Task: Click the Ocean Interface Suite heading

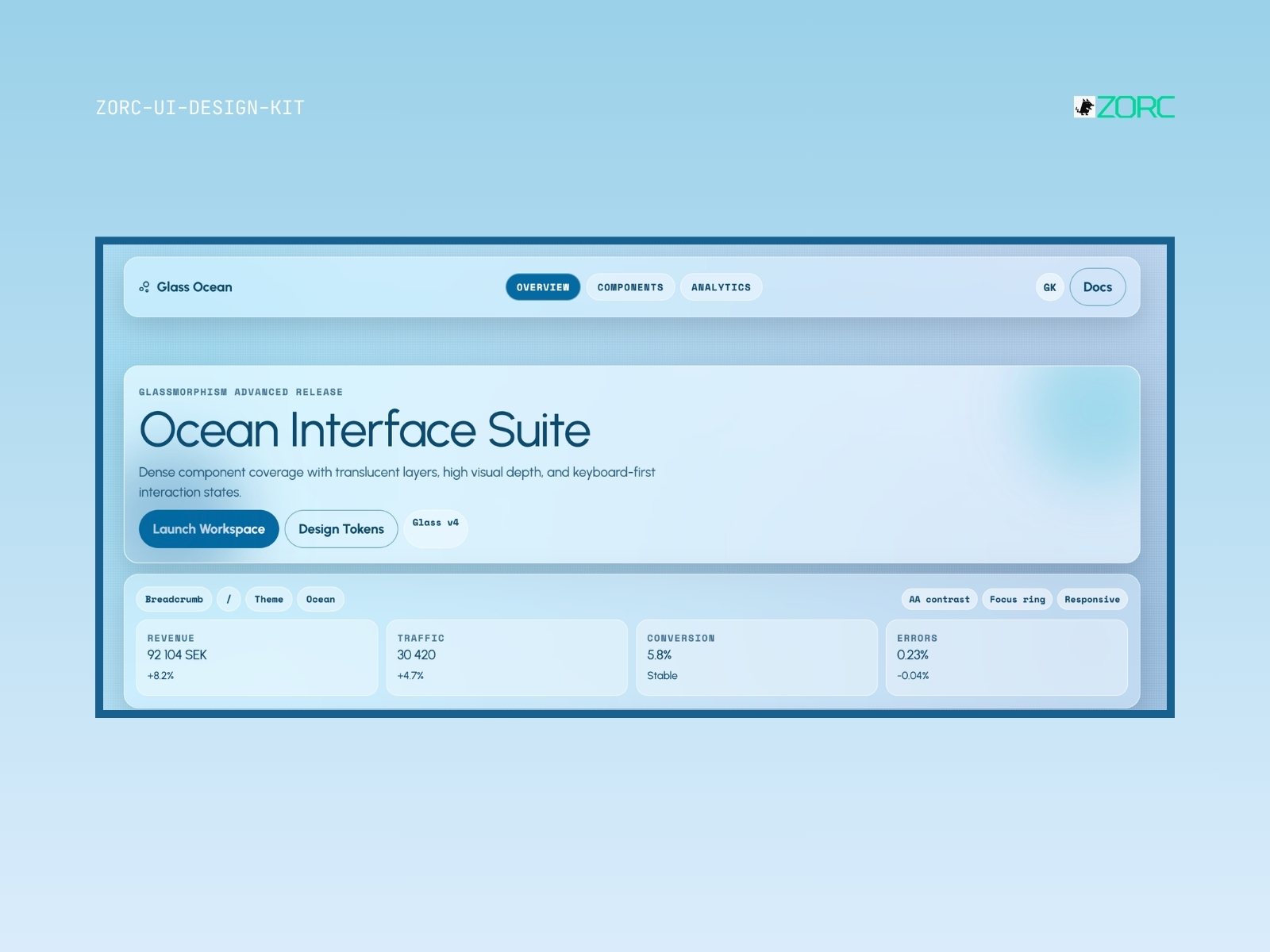Action: coord(365,430)
